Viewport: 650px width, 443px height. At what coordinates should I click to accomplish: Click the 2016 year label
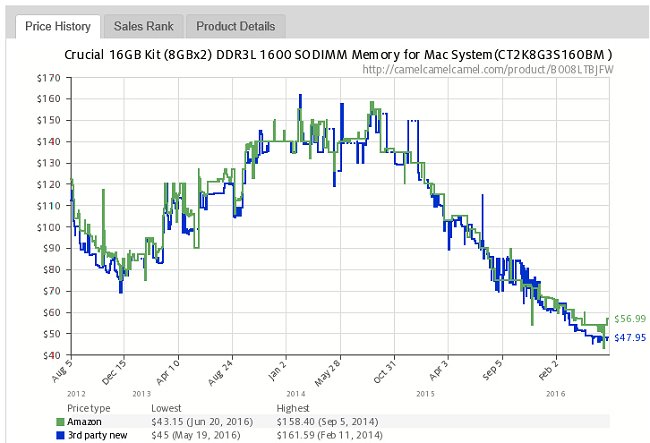pyautogui.click(x=555, y=393)
